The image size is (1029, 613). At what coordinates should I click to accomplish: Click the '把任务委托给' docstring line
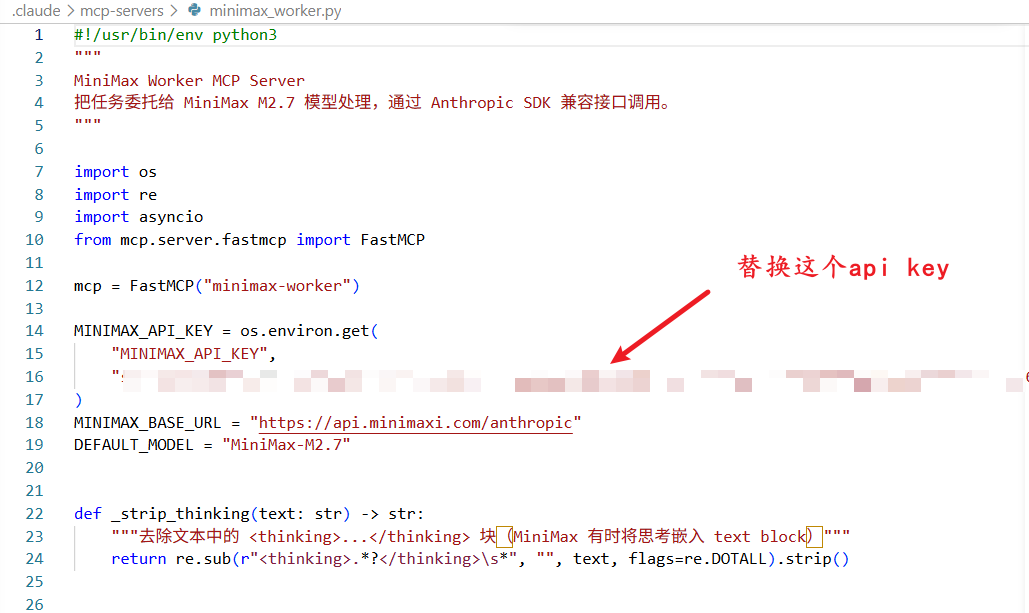(x=371, y=102)
